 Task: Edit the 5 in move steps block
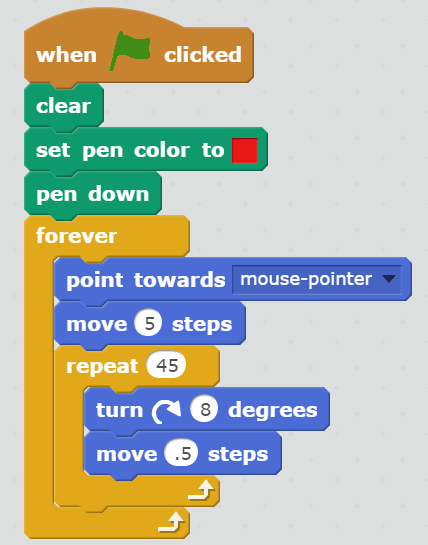[148, 324]
